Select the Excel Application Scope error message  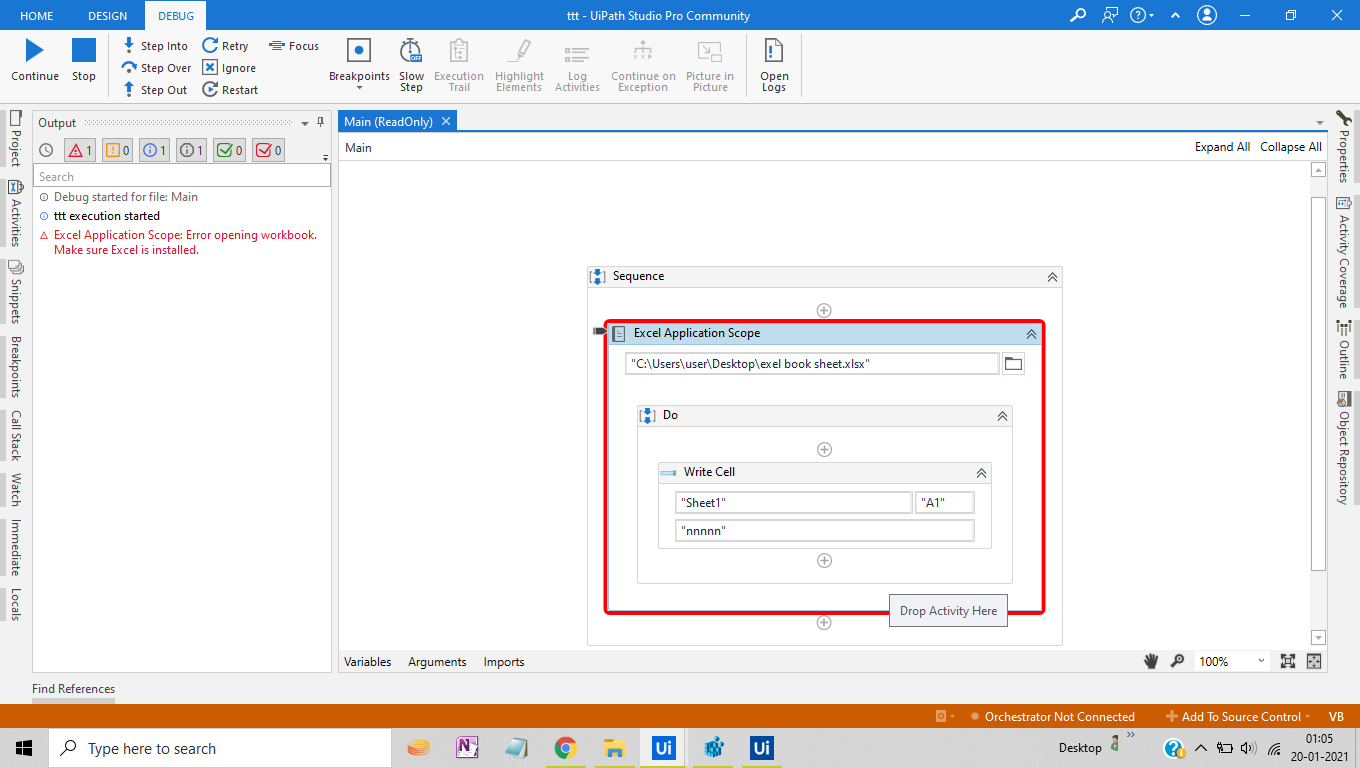[184, 242]
